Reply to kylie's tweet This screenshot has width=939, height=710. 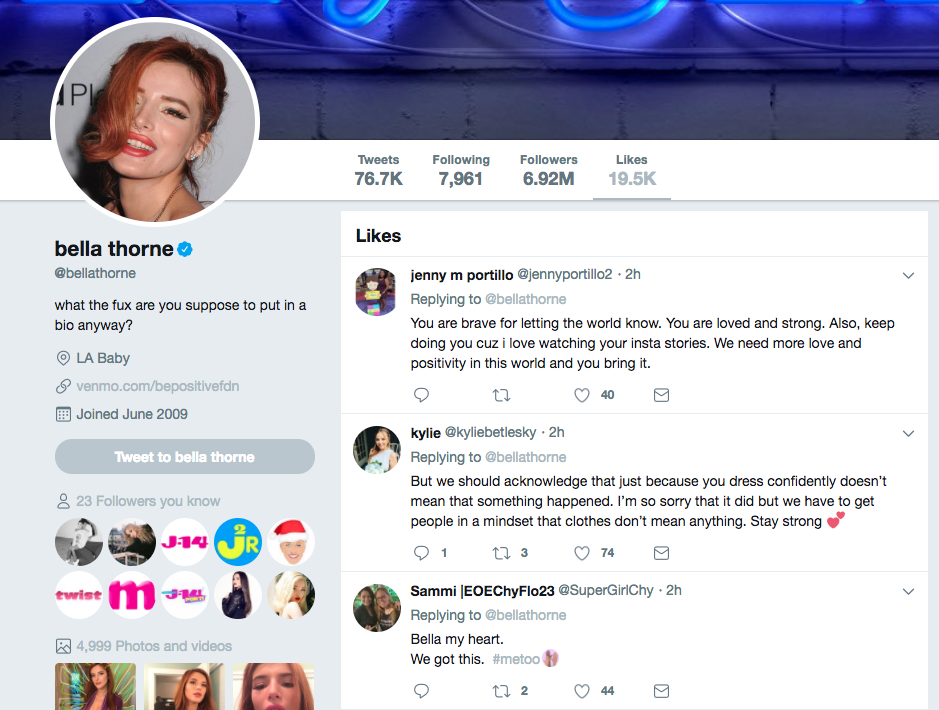click(421, 553)
